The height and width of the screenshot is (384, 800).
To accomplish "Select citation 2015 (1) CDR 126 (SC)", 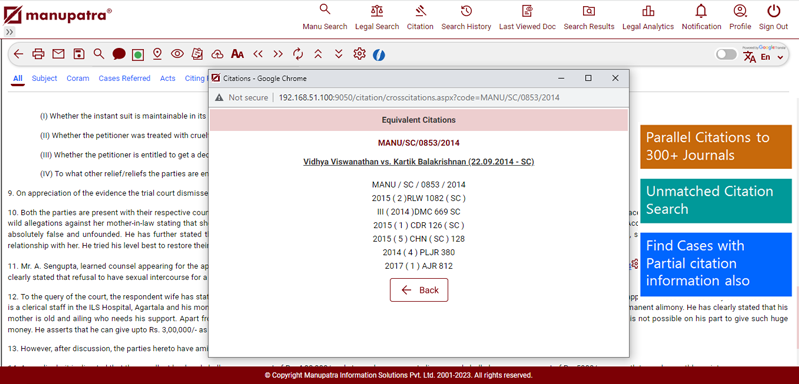I will coord(418,225).
